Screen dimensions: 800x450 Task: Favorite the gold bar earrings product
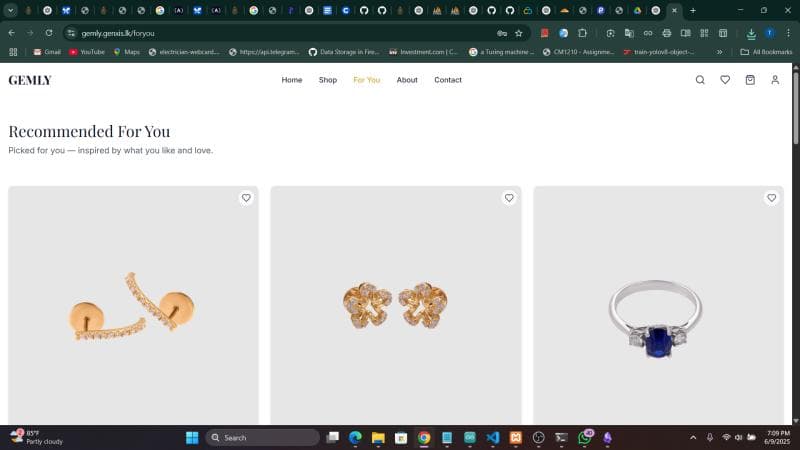tap(246, 198)
